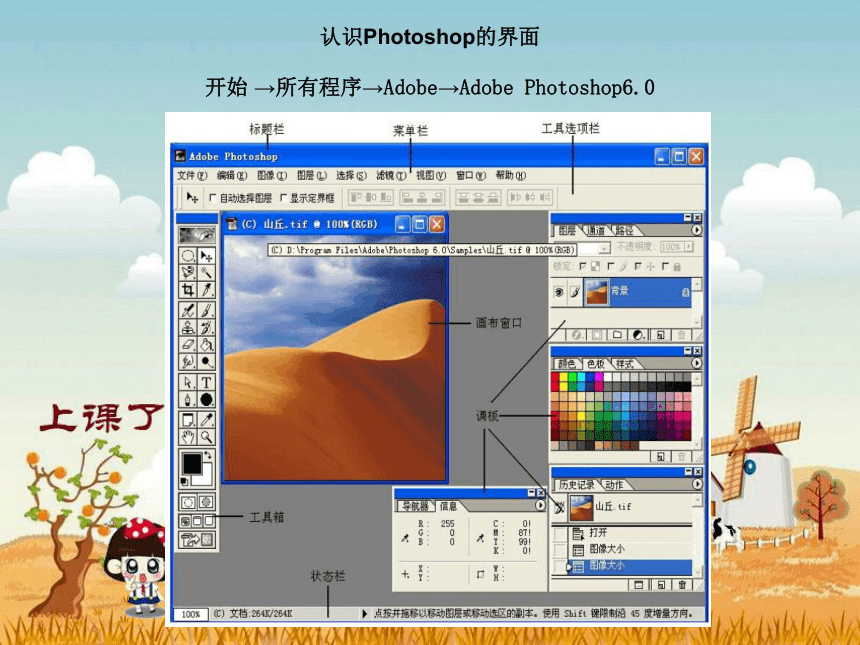The height and width of the screenshot is (645, 860).
Task: Open the 图层 panel options menu arrow
Action: pos(696,230)
